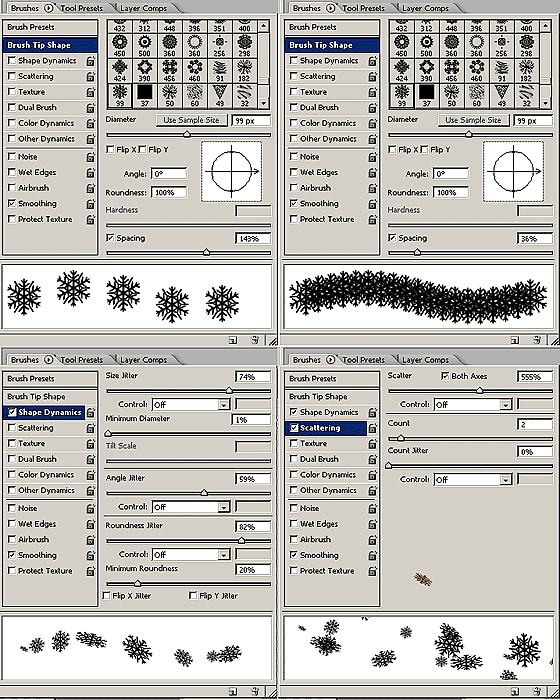Open the Control dropdown under Count Jitter
Viewport: 560px width, 700px height.
pyautogui.click(x=472, y=479)
